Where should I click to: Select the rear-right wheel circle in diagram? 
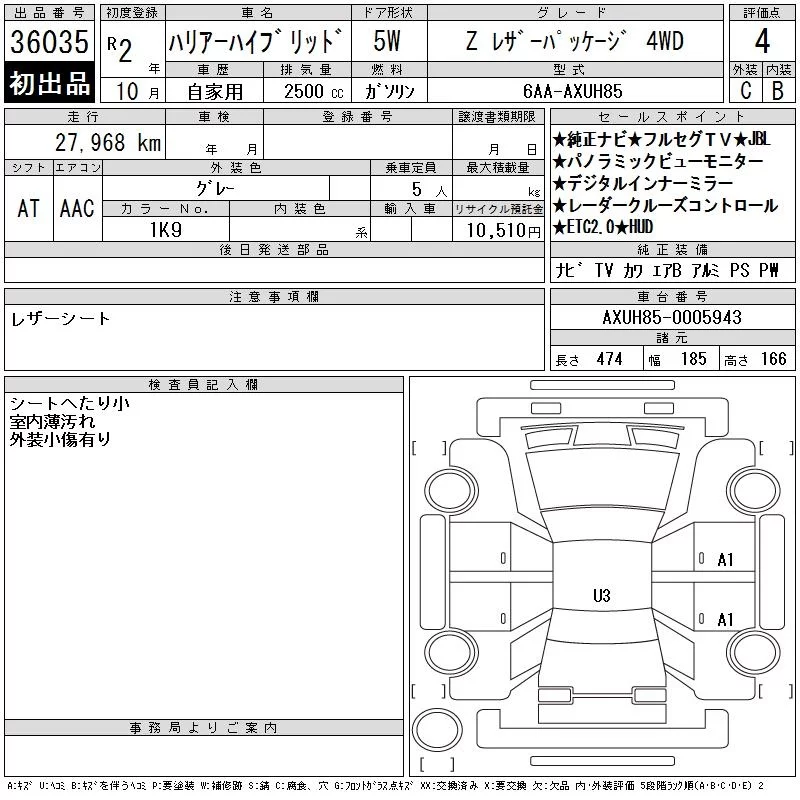click(x=754, y=652)
